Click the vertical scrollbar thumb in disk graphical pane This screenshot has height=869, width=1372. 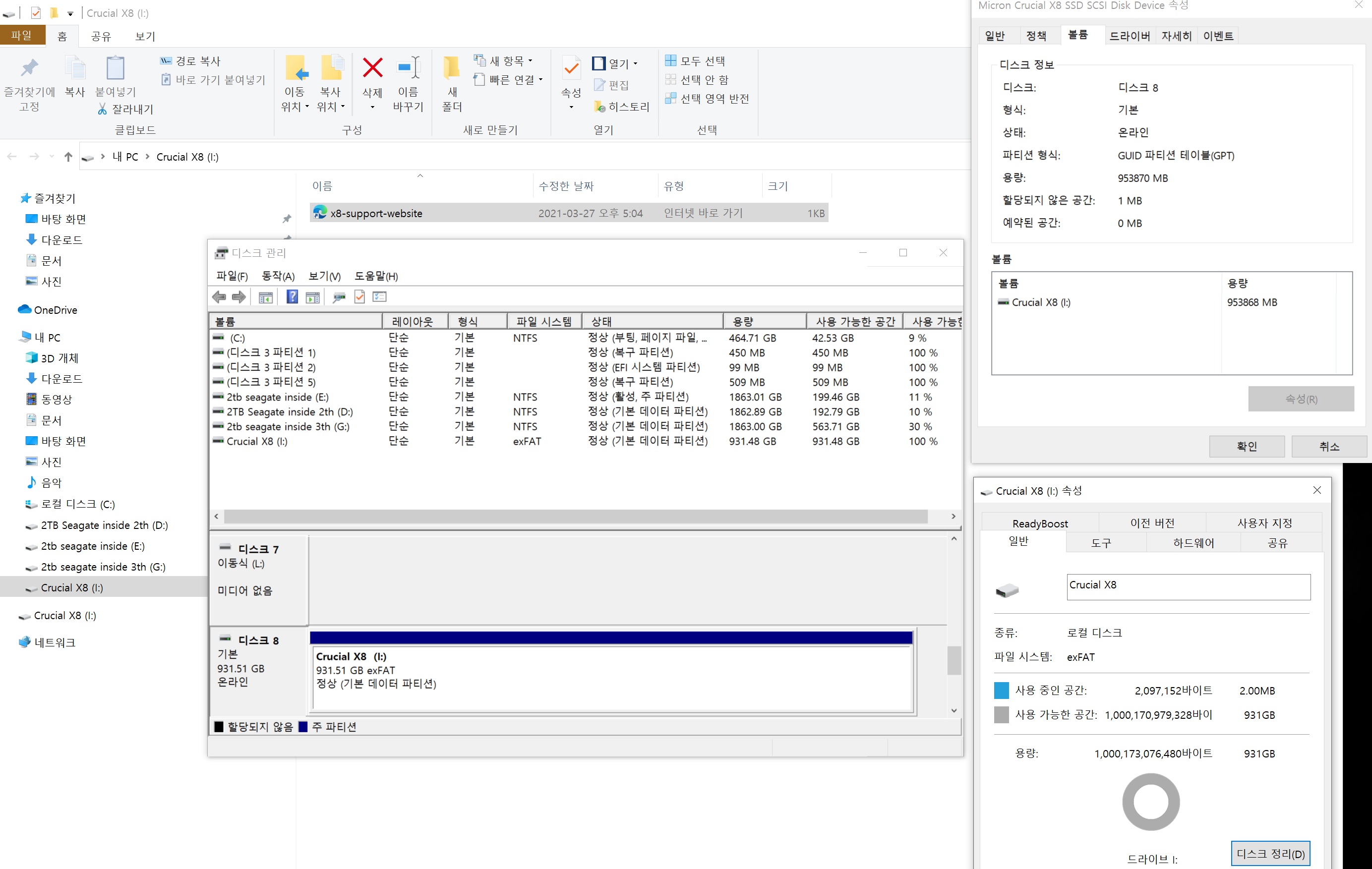click(954, 660)
